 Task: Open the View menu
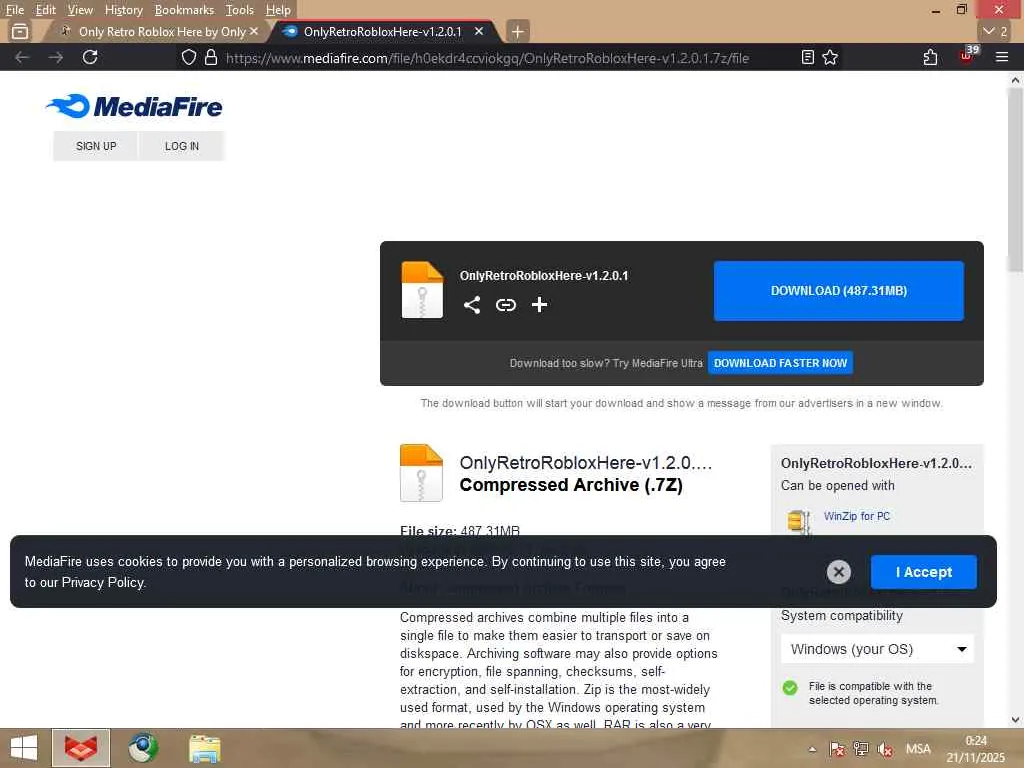(x=80, y=10)
